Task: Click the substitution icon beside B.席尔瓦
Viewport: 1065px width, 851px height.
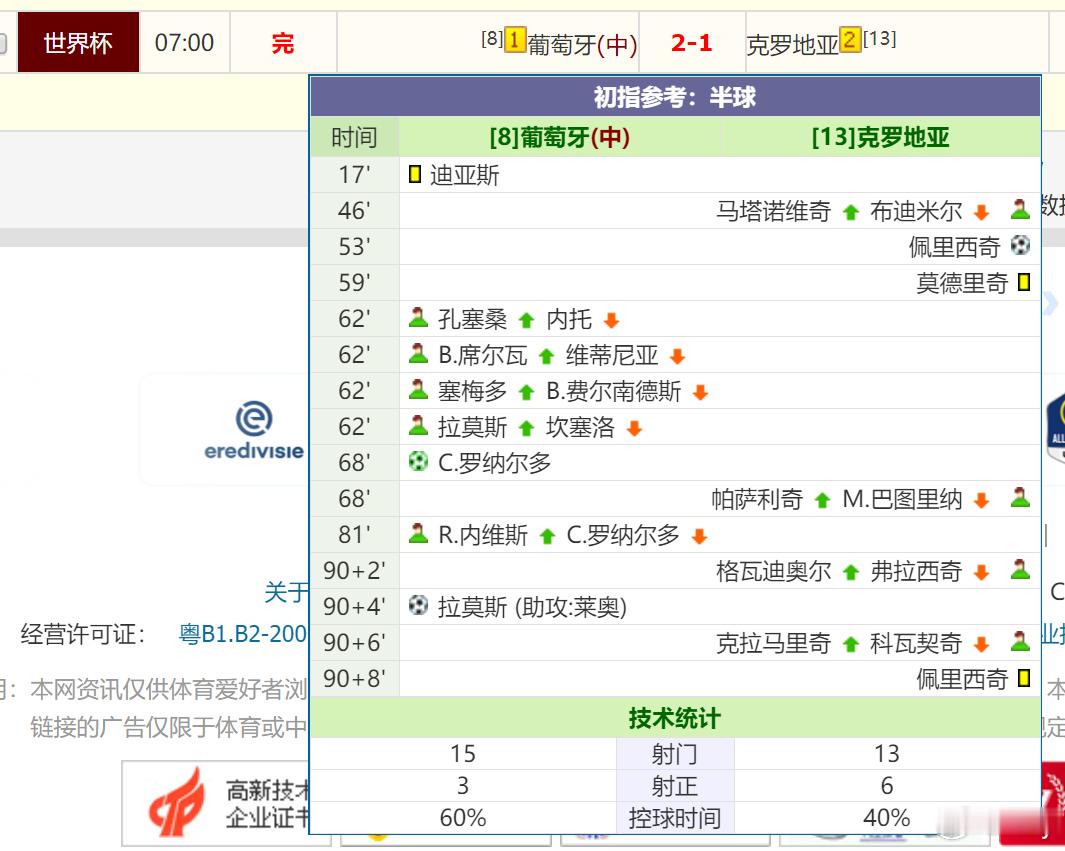Action: pyautogui.click(x=418, y=353)
